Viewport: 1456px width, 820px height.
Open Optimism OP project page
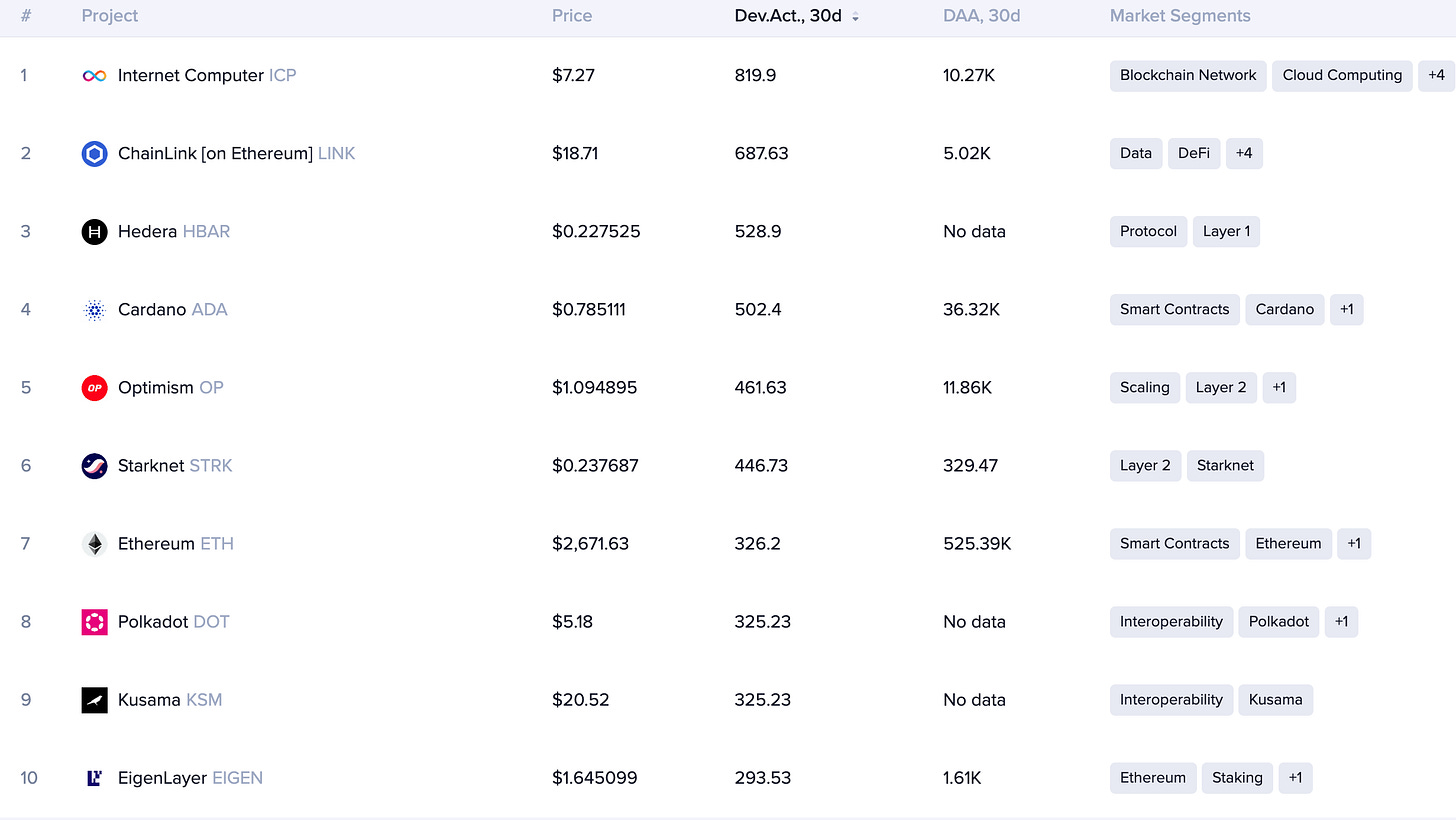click(171, 388)
